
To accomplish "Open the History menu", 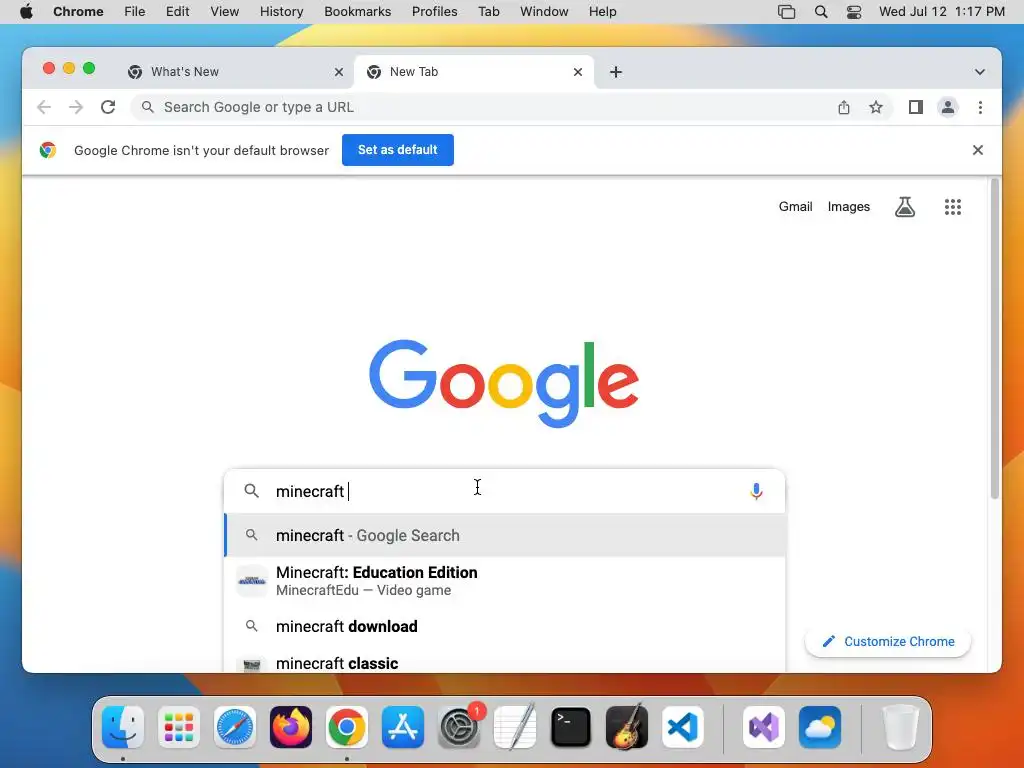I will 281,12.
